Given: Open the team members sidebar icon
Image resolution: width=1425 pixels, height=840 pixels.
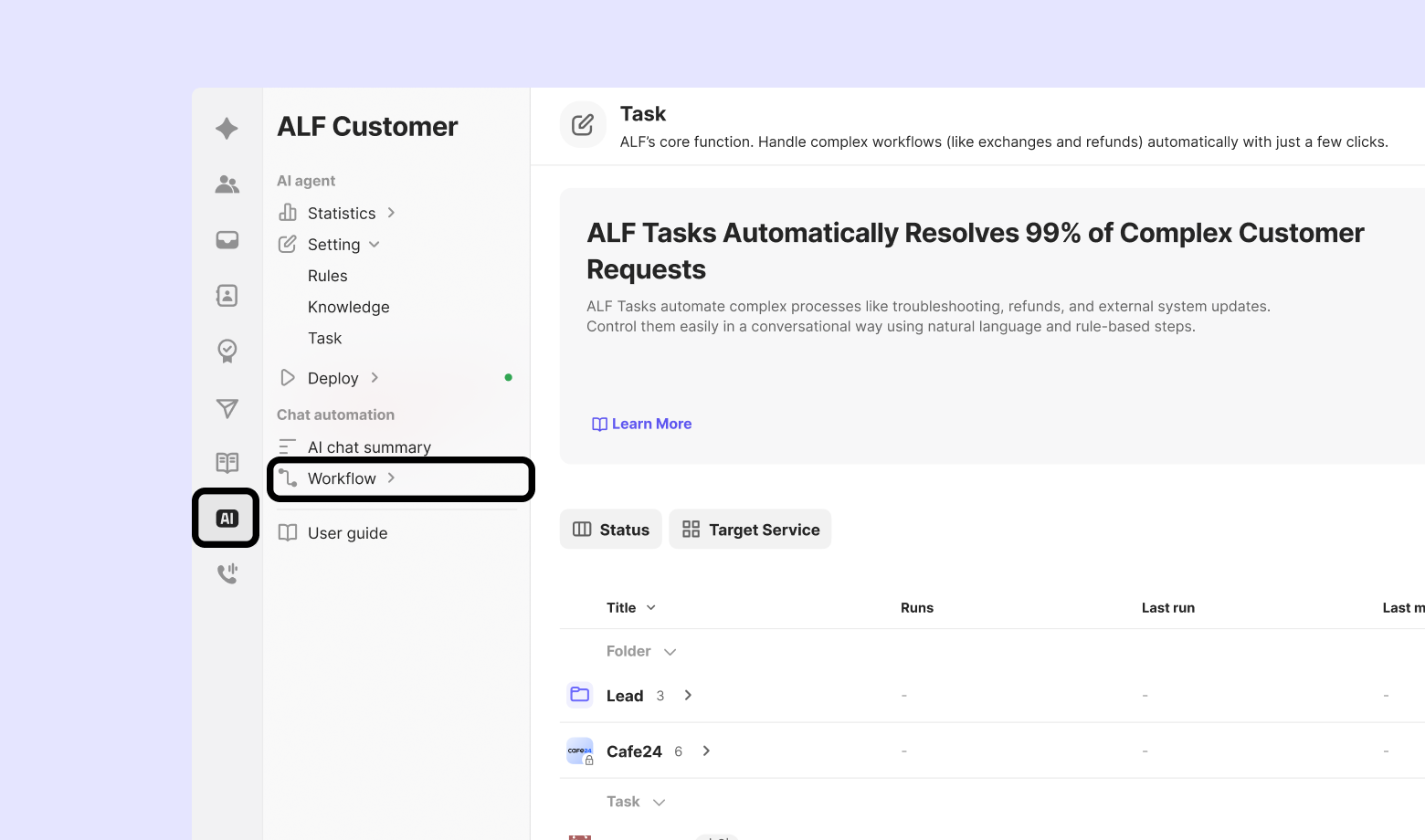Looking at the screenshot, I should click(x=227, y=184).
